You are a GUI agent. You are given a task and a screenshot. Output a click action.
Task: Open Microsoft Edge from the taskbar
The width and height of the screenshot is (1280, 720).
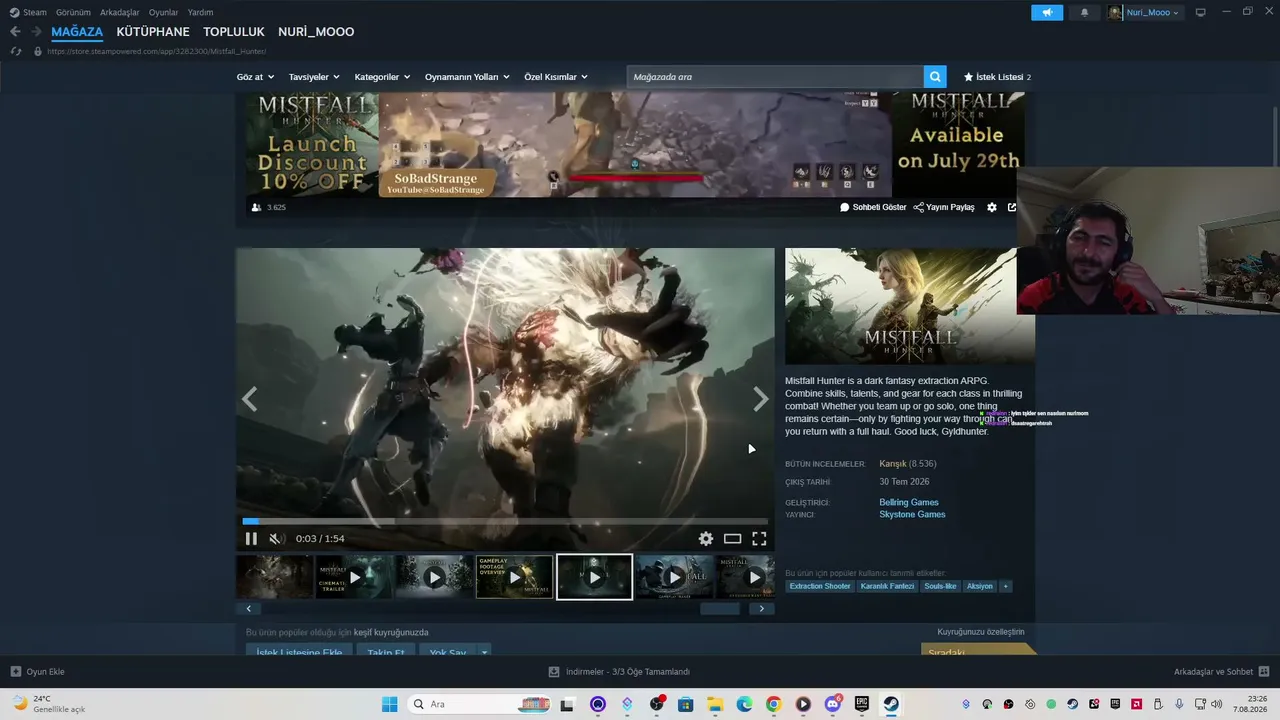[x=744, y=704]
